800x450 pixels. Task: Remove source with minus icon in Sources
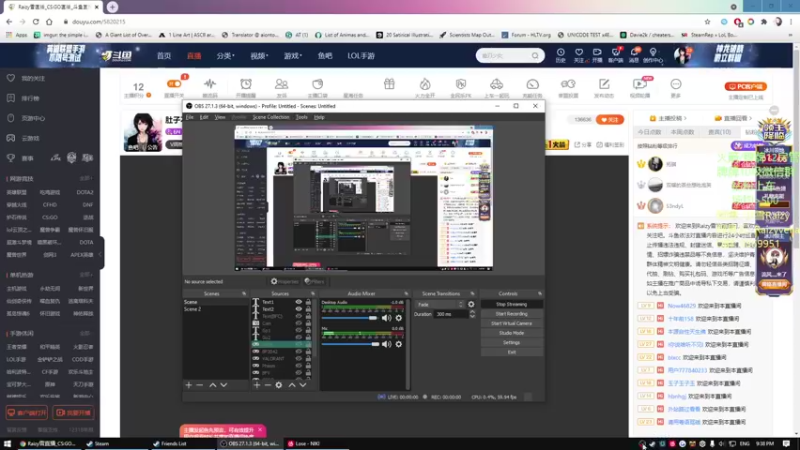pos(267,385)
